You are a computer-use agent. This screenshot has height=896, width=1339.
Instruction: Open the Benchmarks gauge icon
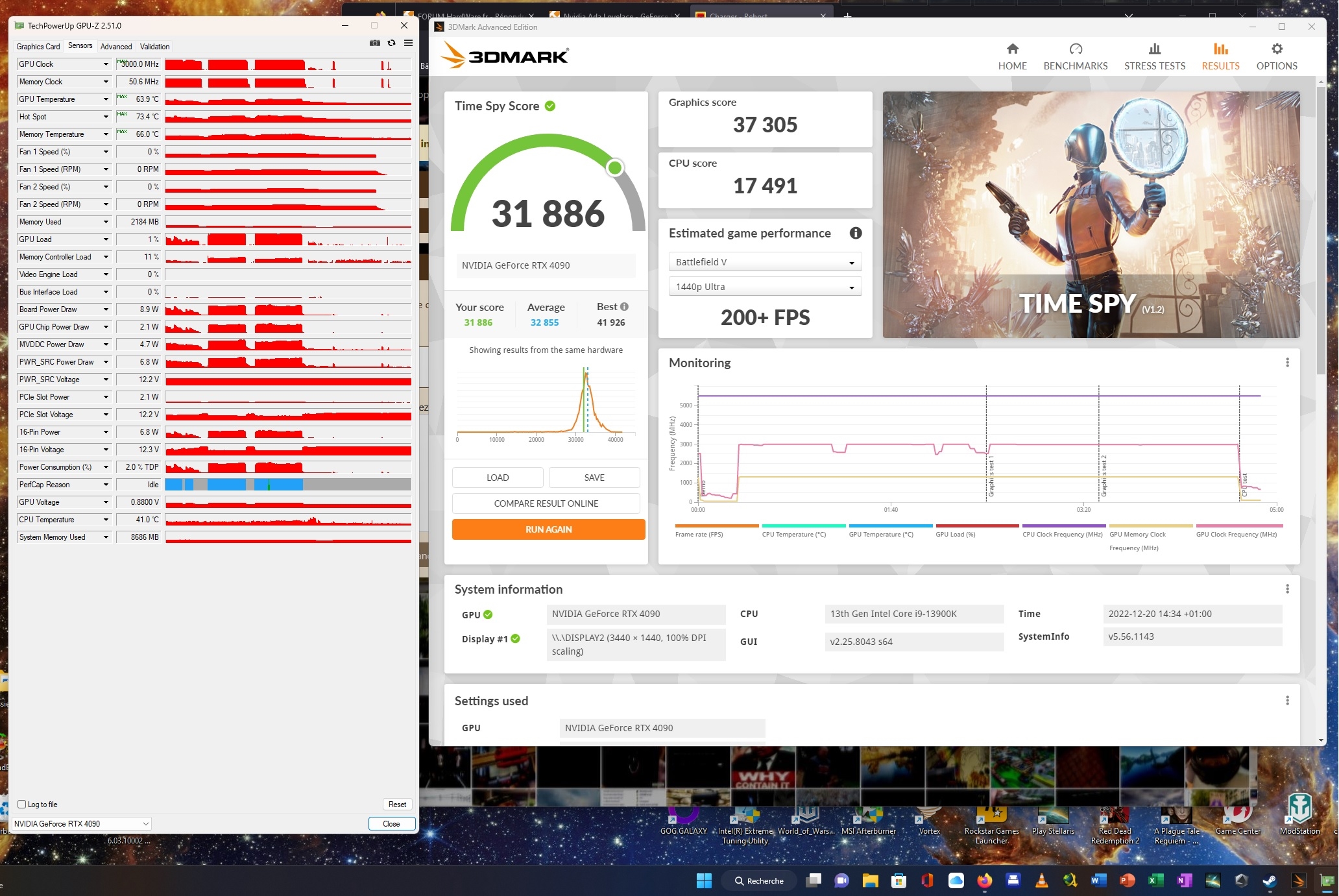1075,49
